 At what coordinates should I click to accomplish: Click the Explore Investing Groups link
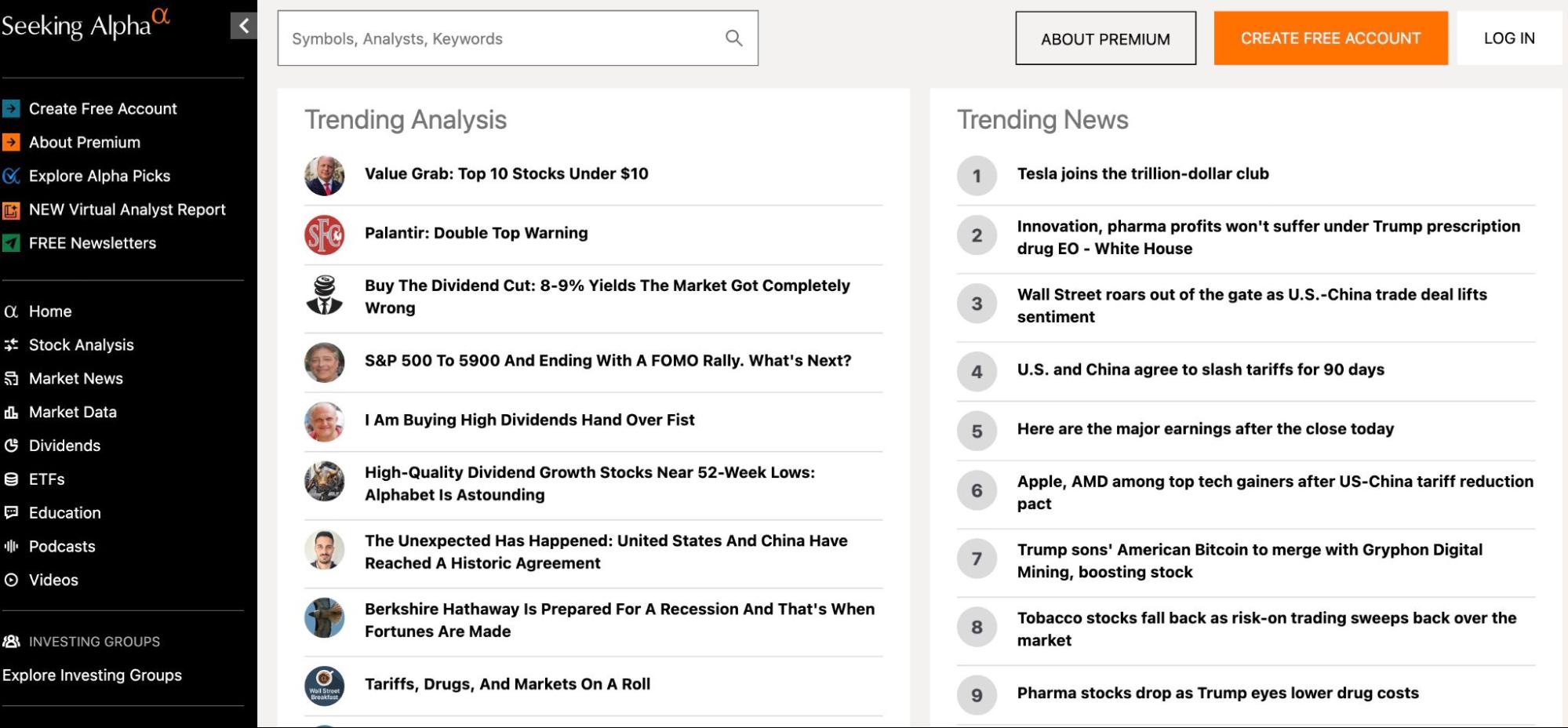tap(92, 675)
